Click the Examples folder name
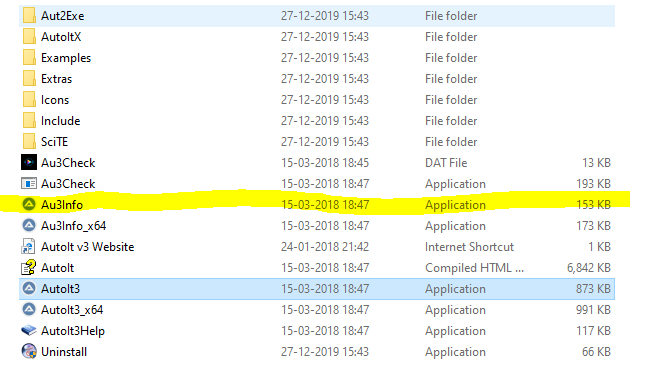Viewport: 664px width, 386px height. tap(66, 58)
